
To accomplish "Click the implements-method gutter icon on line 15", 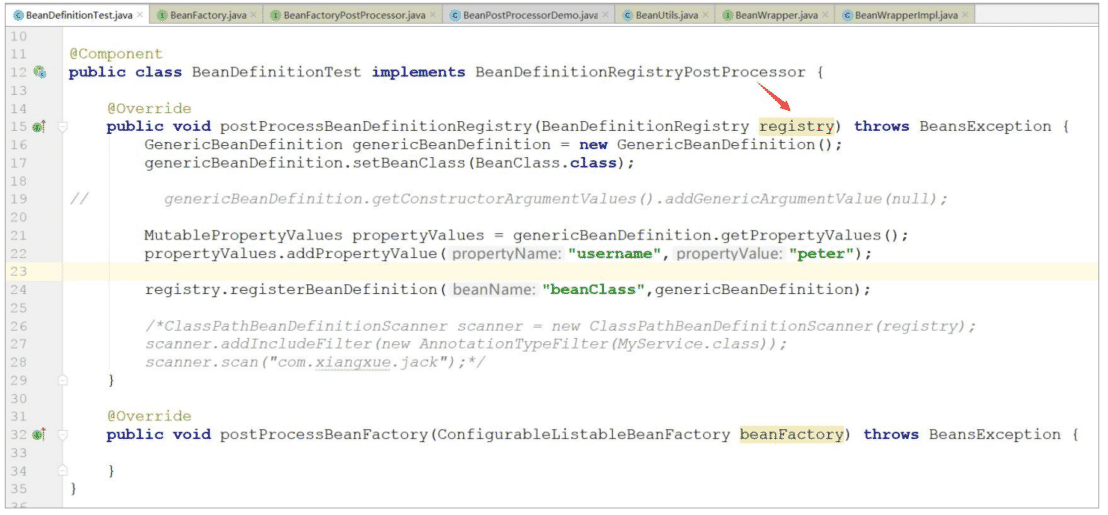I will click(x=39, y=126).
